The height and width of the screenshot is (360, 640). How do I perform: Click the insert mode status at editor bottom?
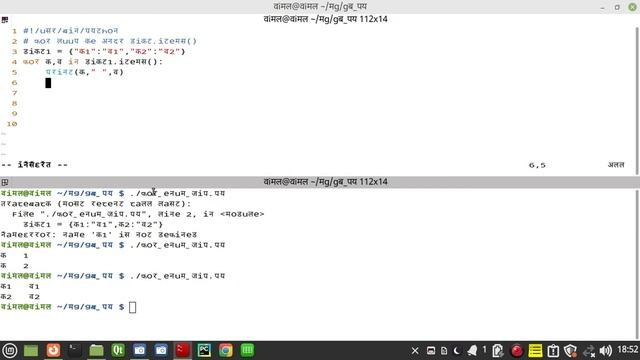[35, 165]
